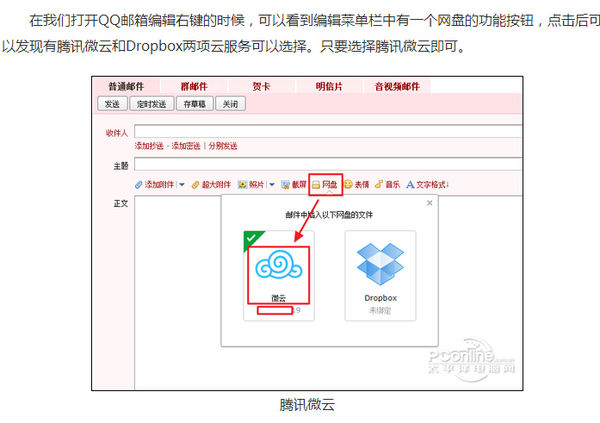Insert an emoticon with 表情

tap(356, 185)
